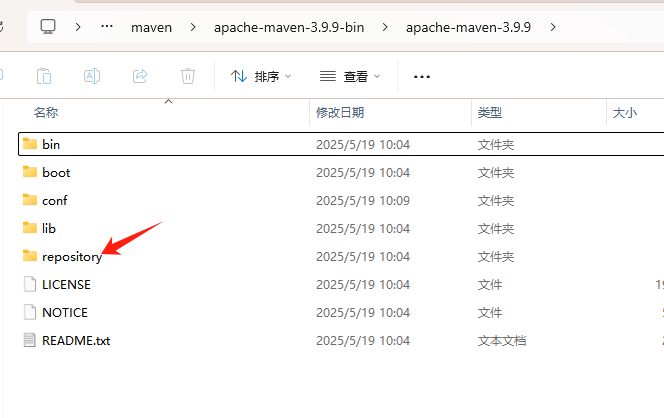Click the 文件夹 type cell of boot

click(x=496, y=172)
